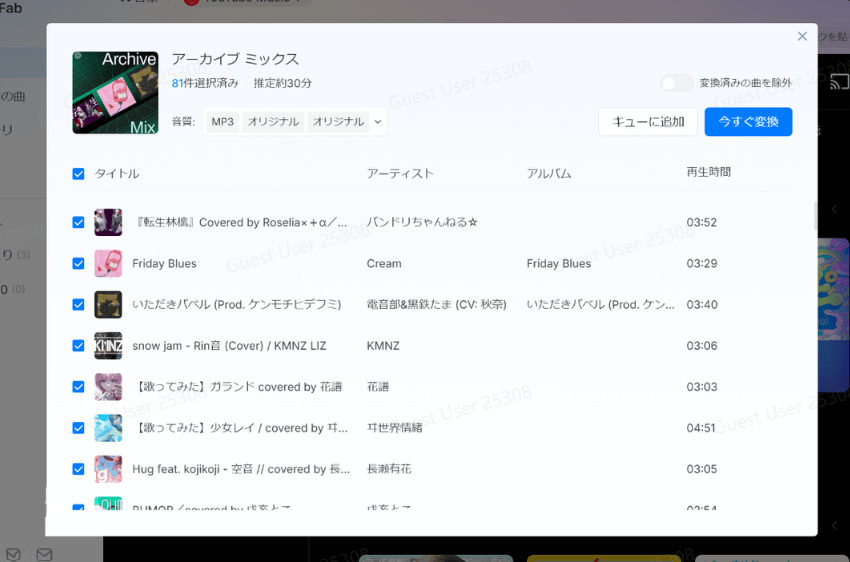
Task: Uncheck the Friday Blues track checkbox
Action: pyautogui.click(x=79, y=264)
